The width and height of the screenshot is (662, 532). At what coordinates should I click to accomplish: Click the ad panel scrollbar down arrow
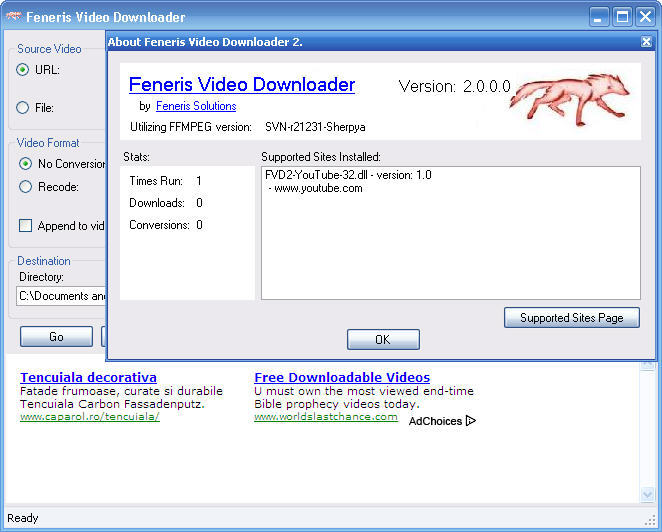pos(647,494)
